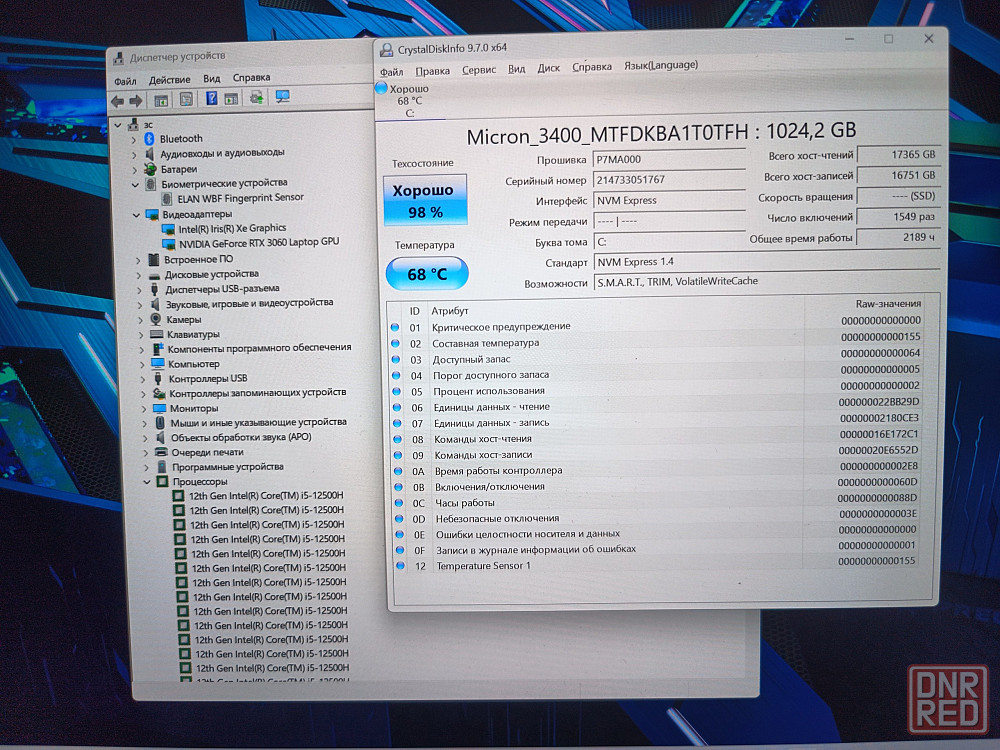Open Действие menu in Device Manager

pyautogui.click(x=170, y=80)
